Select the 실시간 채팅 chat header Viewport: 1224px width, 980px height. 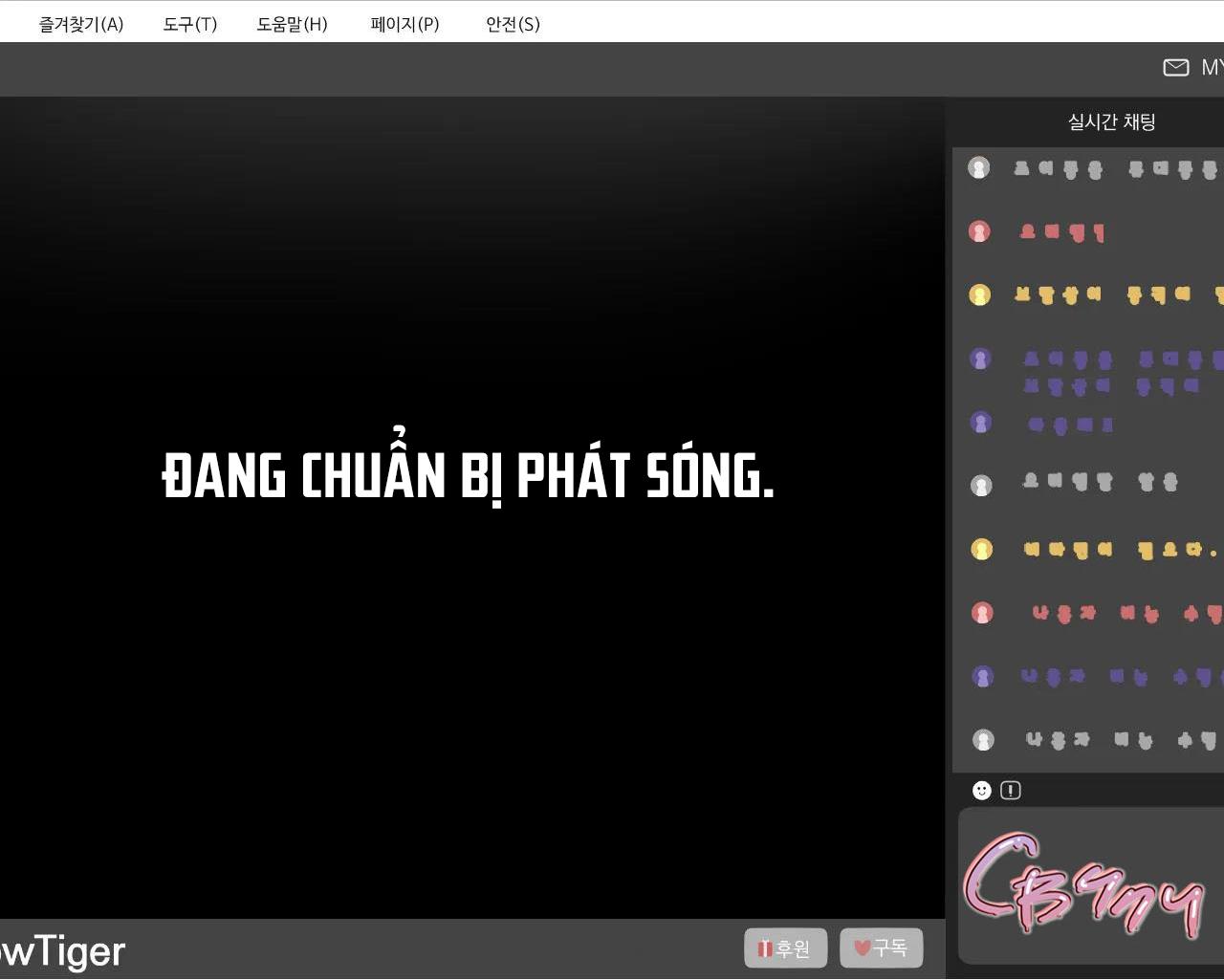[1111, 121]
